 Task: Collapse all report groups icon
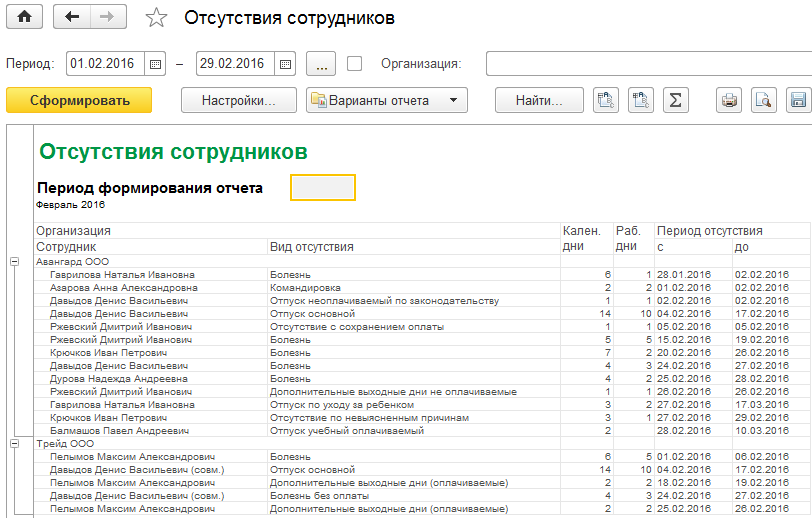coord(641,100)
